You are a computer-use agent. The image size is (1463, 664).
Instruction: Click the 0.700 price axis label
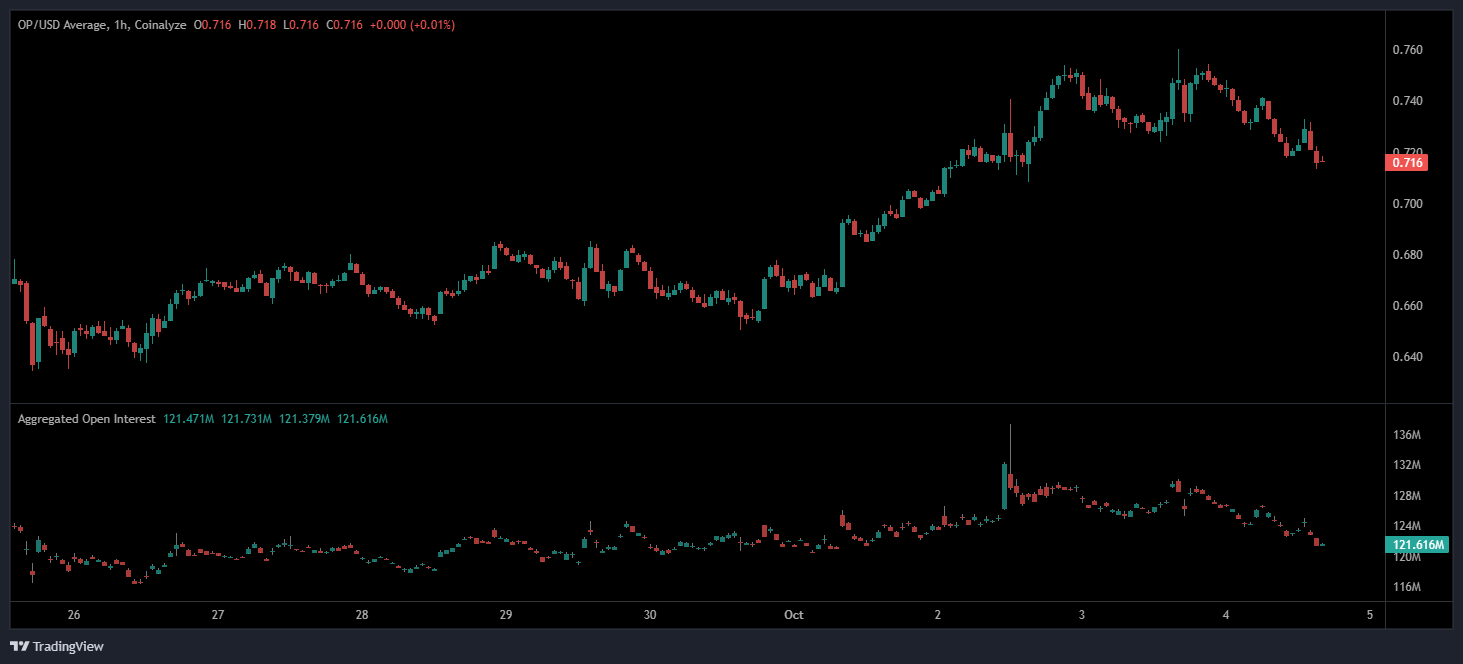click(x=1407, y=204)
